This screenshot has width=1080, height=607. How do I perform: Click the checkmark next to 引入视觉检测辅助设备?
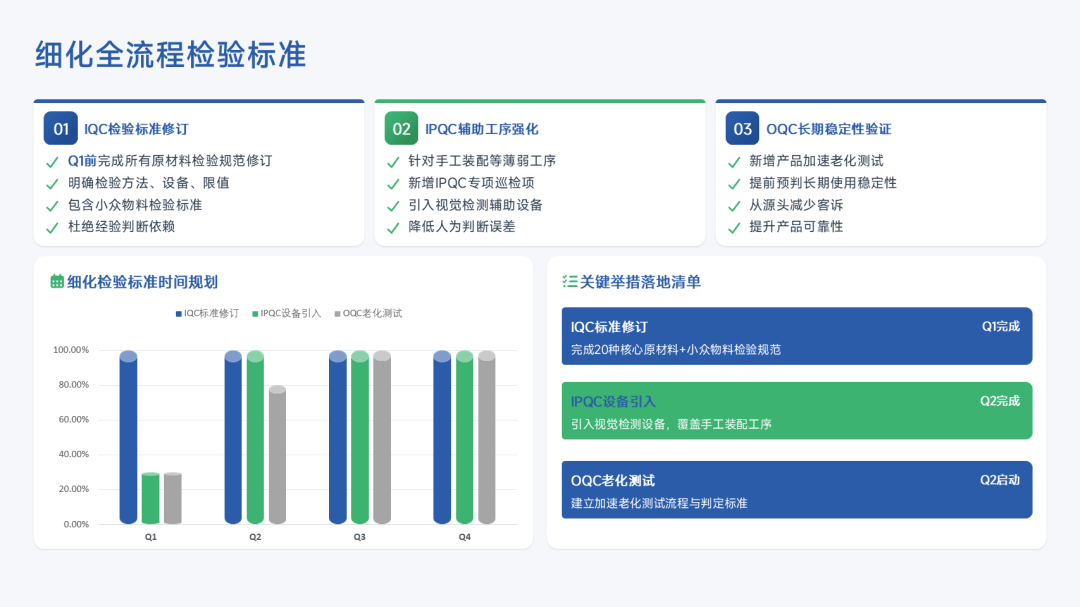click(393, 205)
